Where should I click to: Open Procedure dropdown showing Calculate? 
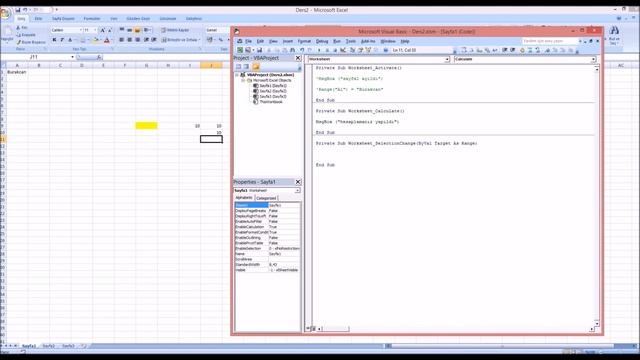pos(593,59)
